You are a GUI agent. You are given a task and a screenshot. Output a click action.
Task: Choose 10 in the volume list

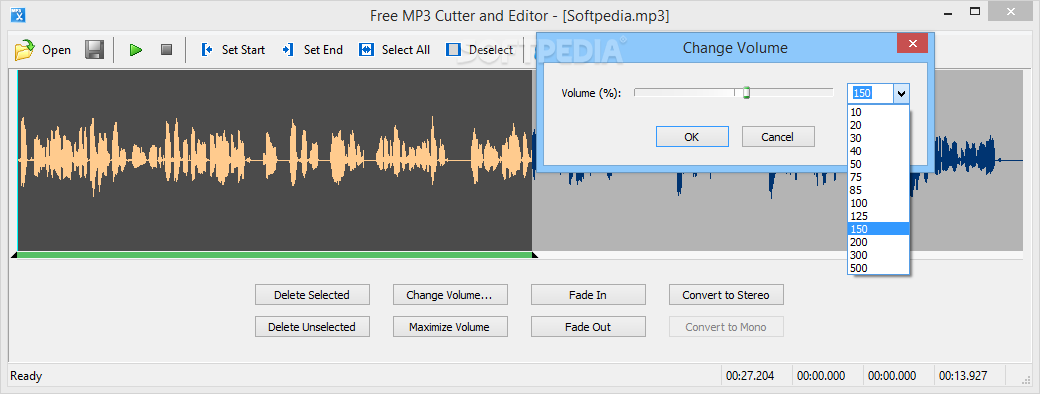(878, 112)
